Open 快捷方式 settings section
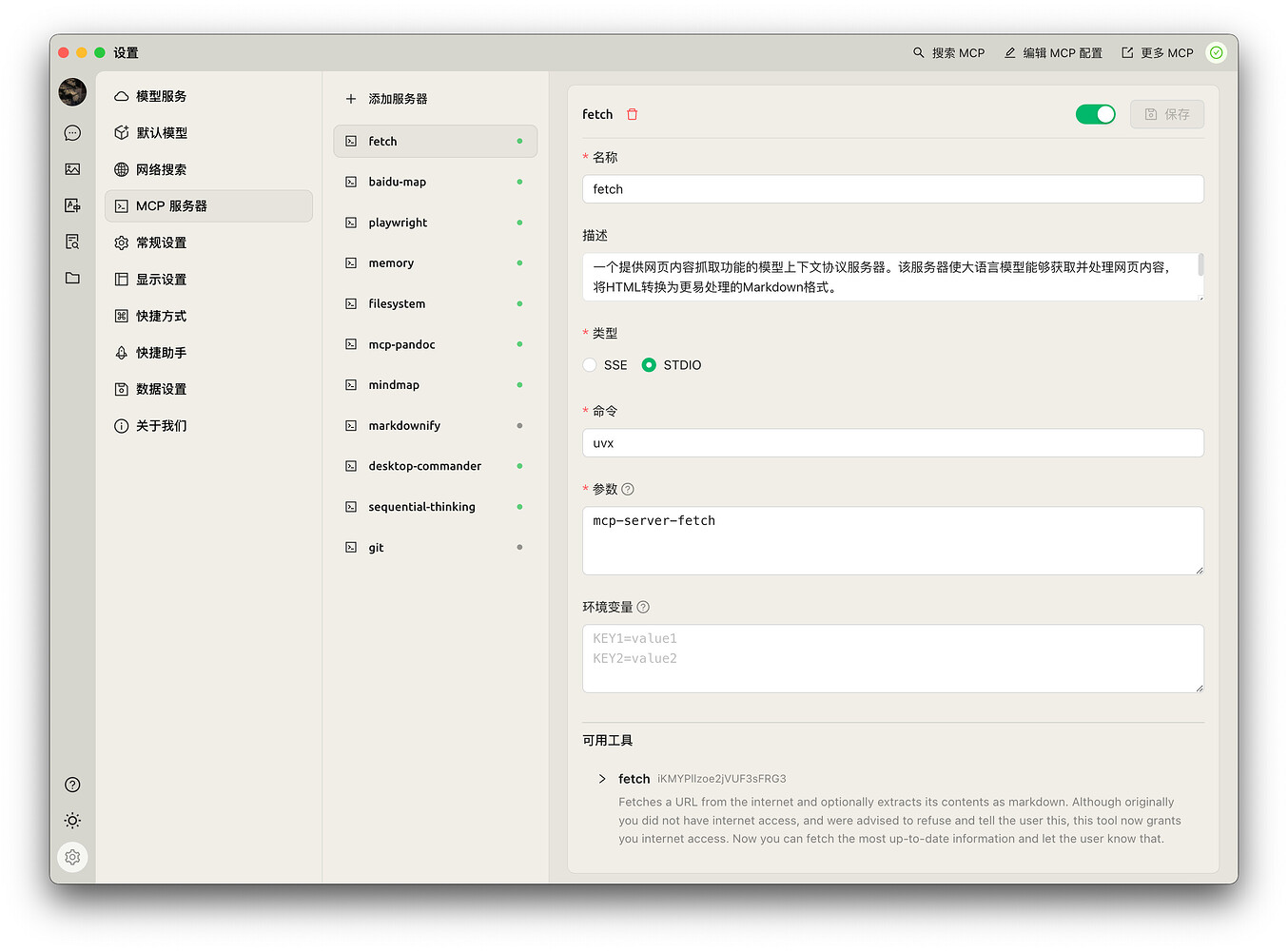Screen dimensions: 1288x951 (x=208, y=316)
